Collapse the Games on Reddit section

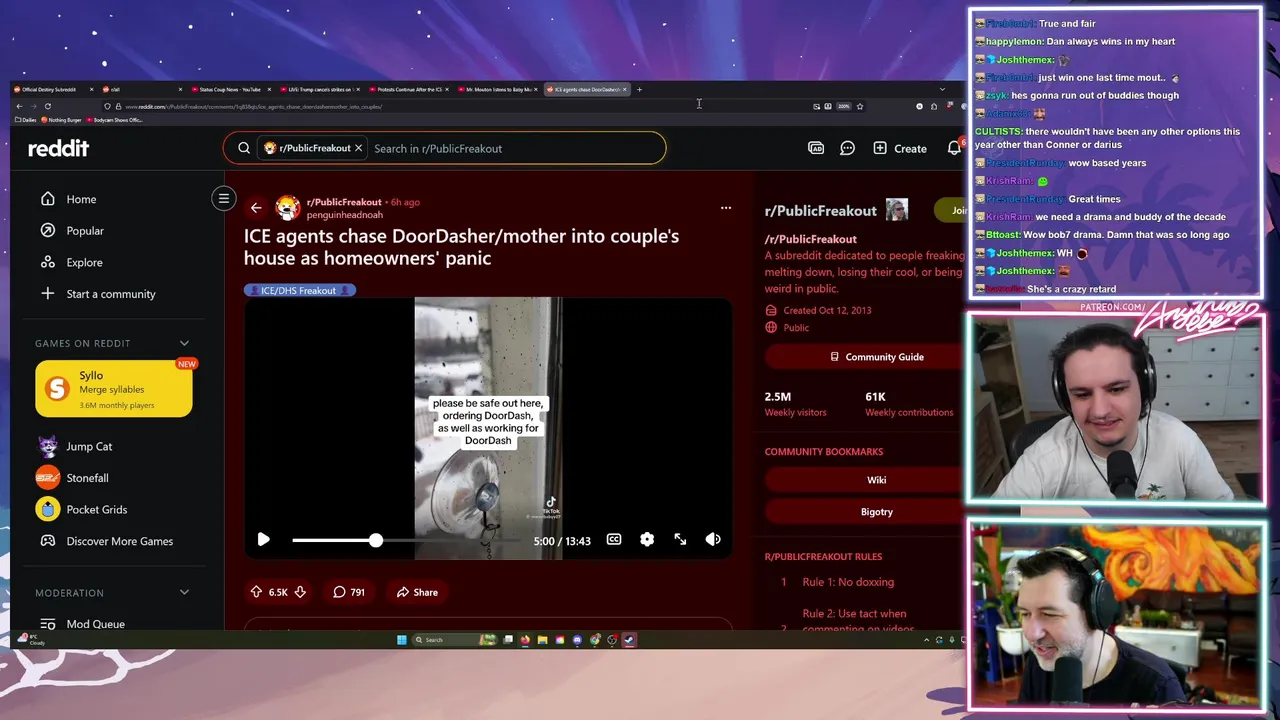[x=184, y=343]
